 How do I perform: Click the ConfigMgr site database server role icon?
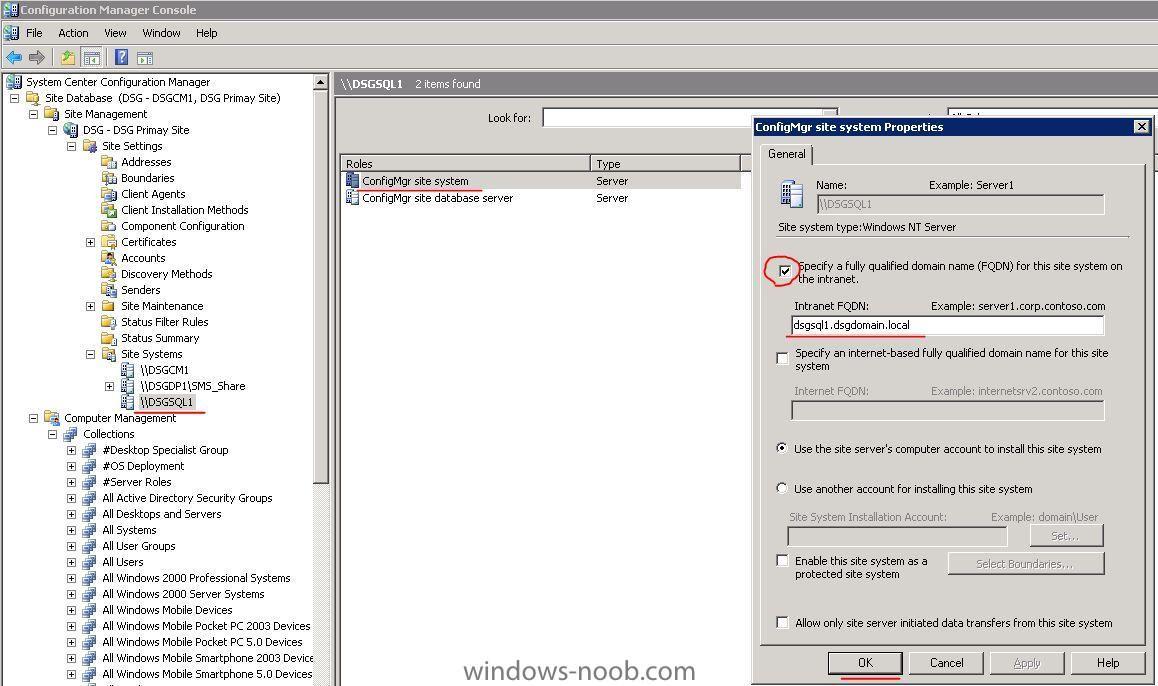click(x=352, y=198)
